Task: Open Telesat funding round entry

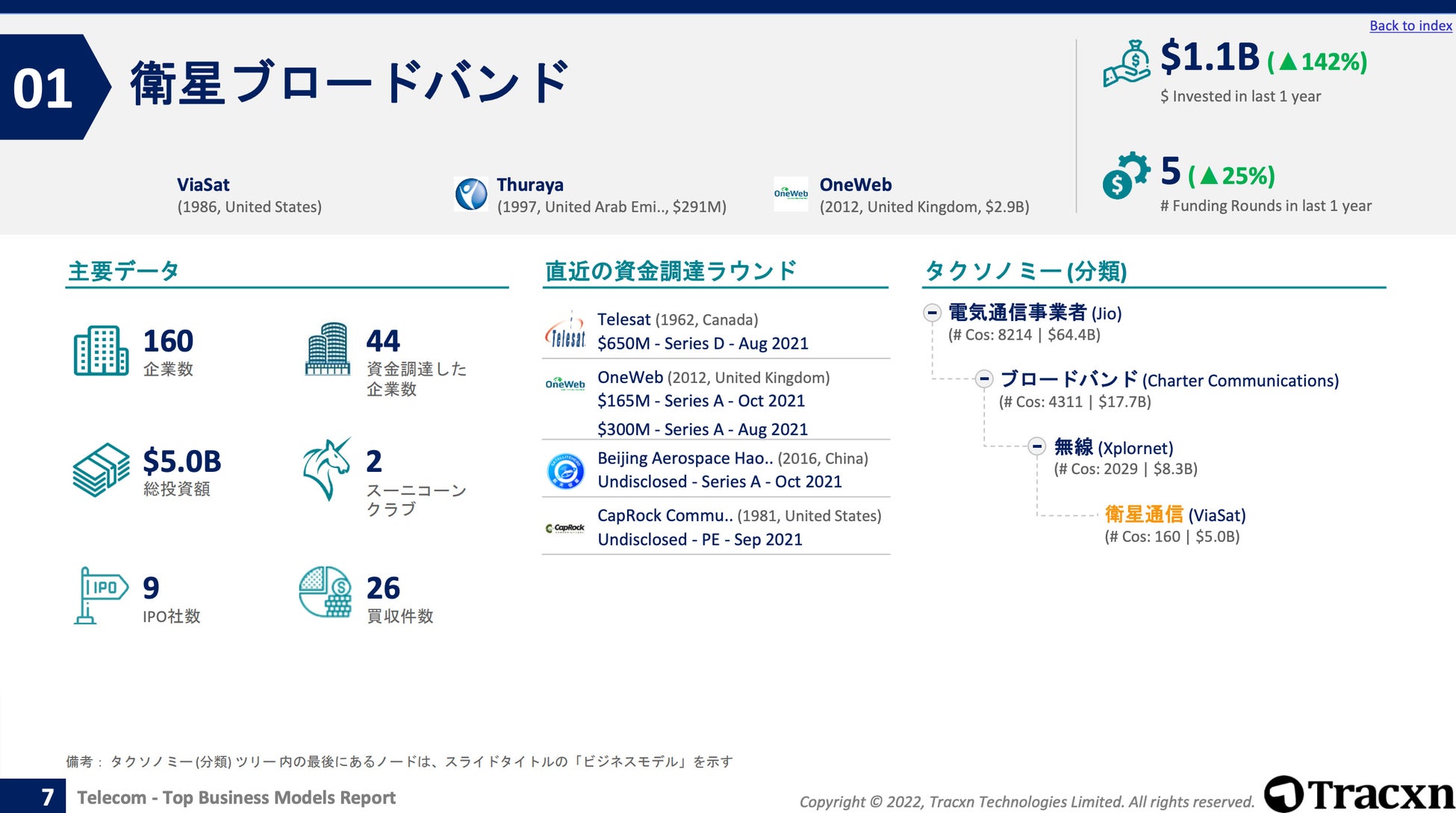Action: tap(702, 331)
